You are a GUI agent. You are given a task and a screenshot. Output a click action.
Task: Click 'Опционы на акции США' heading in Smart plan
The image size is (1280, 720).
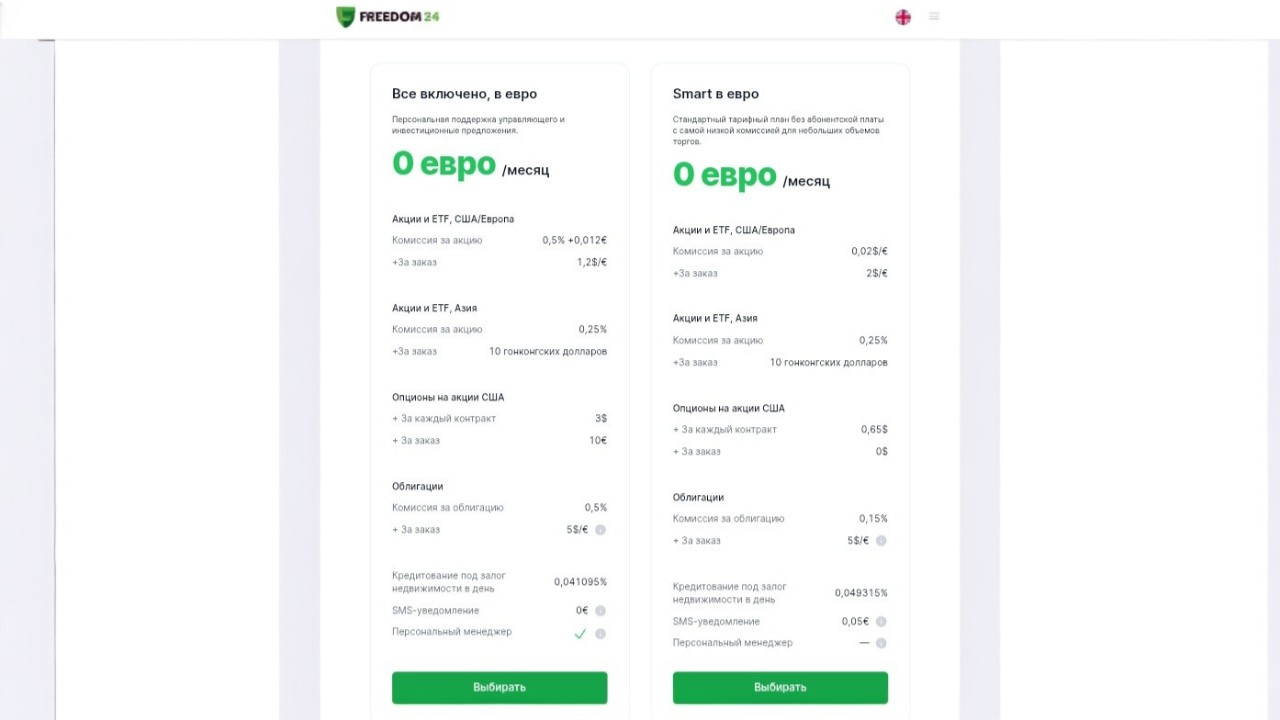[x=728, y=408]
